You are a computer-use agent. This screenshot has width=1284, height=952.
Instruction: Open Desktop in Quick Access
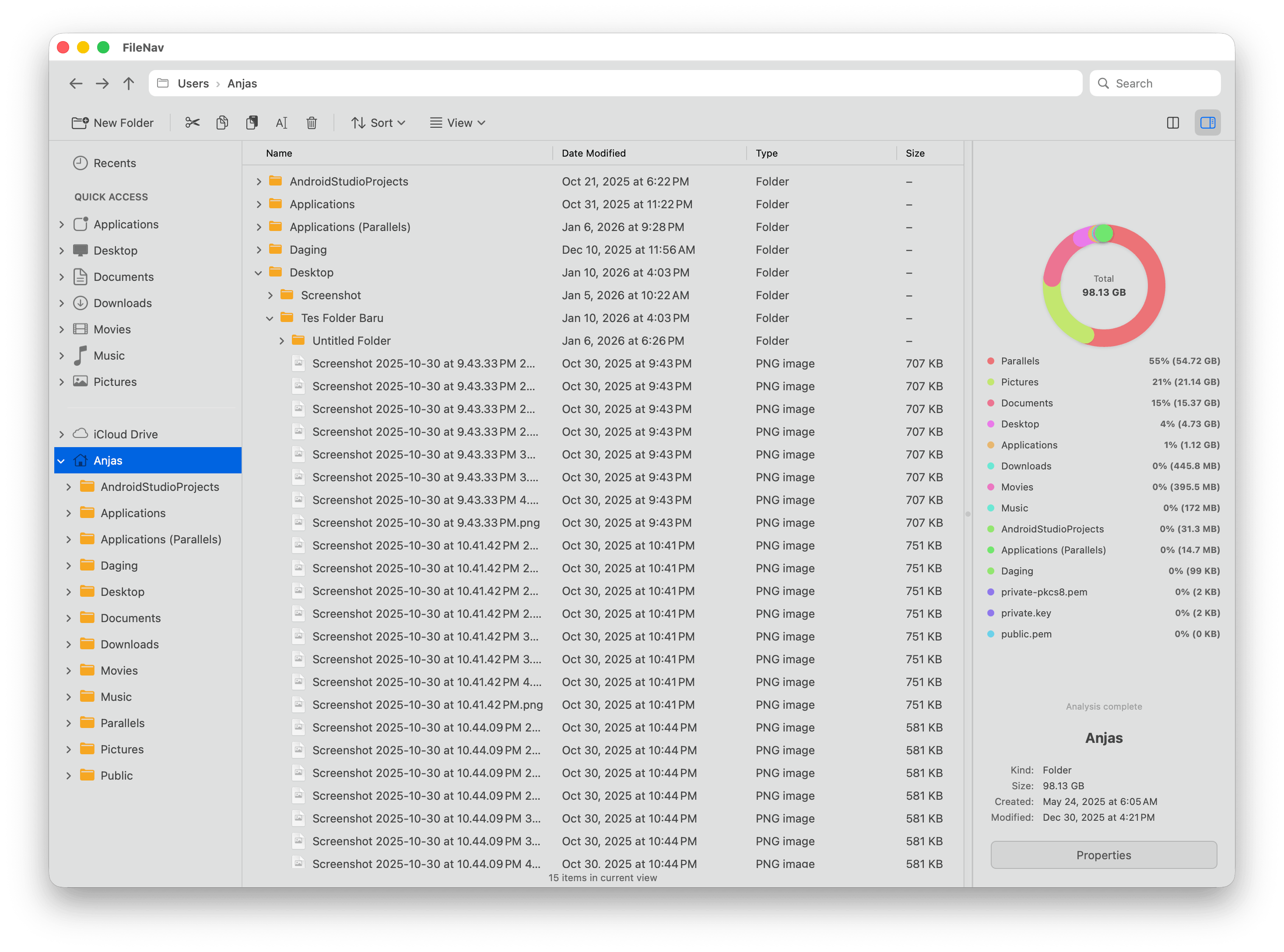click(x=115, y=251)
